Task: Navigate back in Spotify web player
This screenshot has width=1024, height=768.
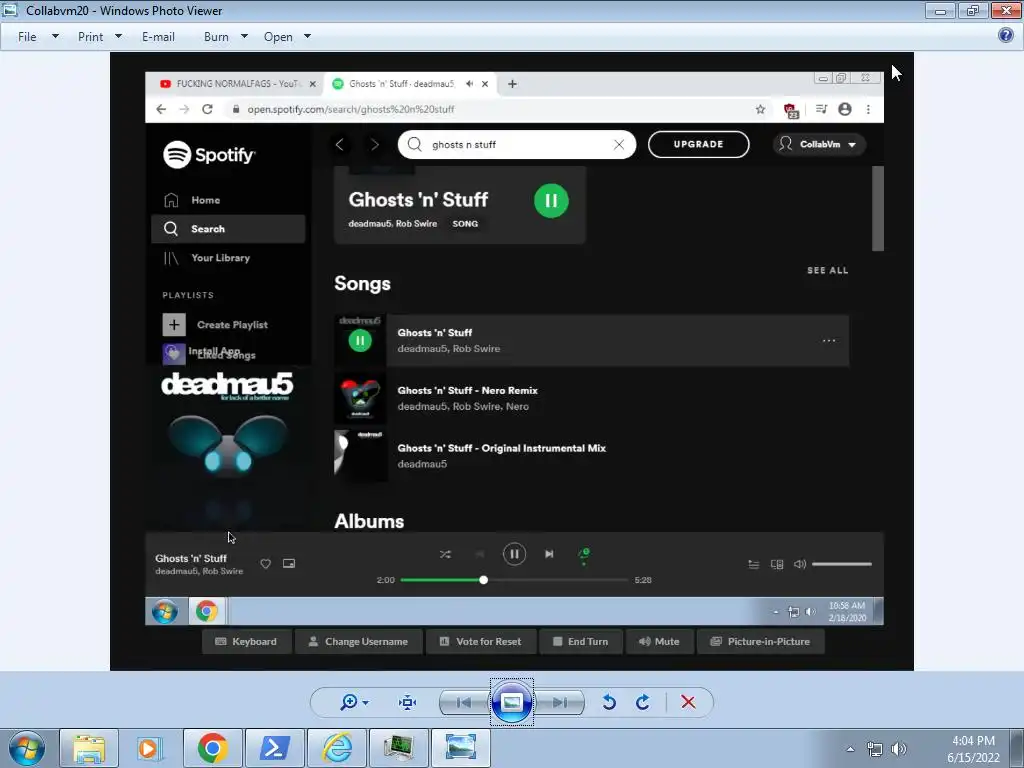Action: click(x=340, y=144)
